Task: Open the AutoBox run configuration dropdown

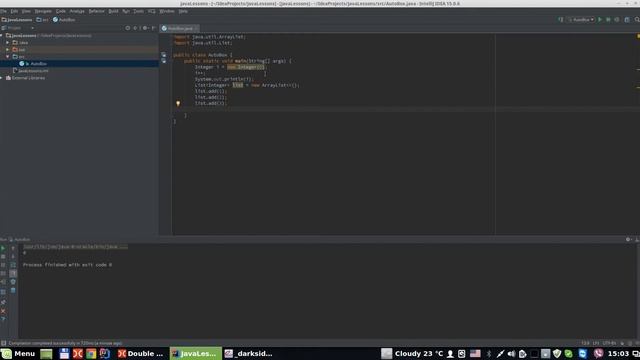Action: (x=581, y=20)
